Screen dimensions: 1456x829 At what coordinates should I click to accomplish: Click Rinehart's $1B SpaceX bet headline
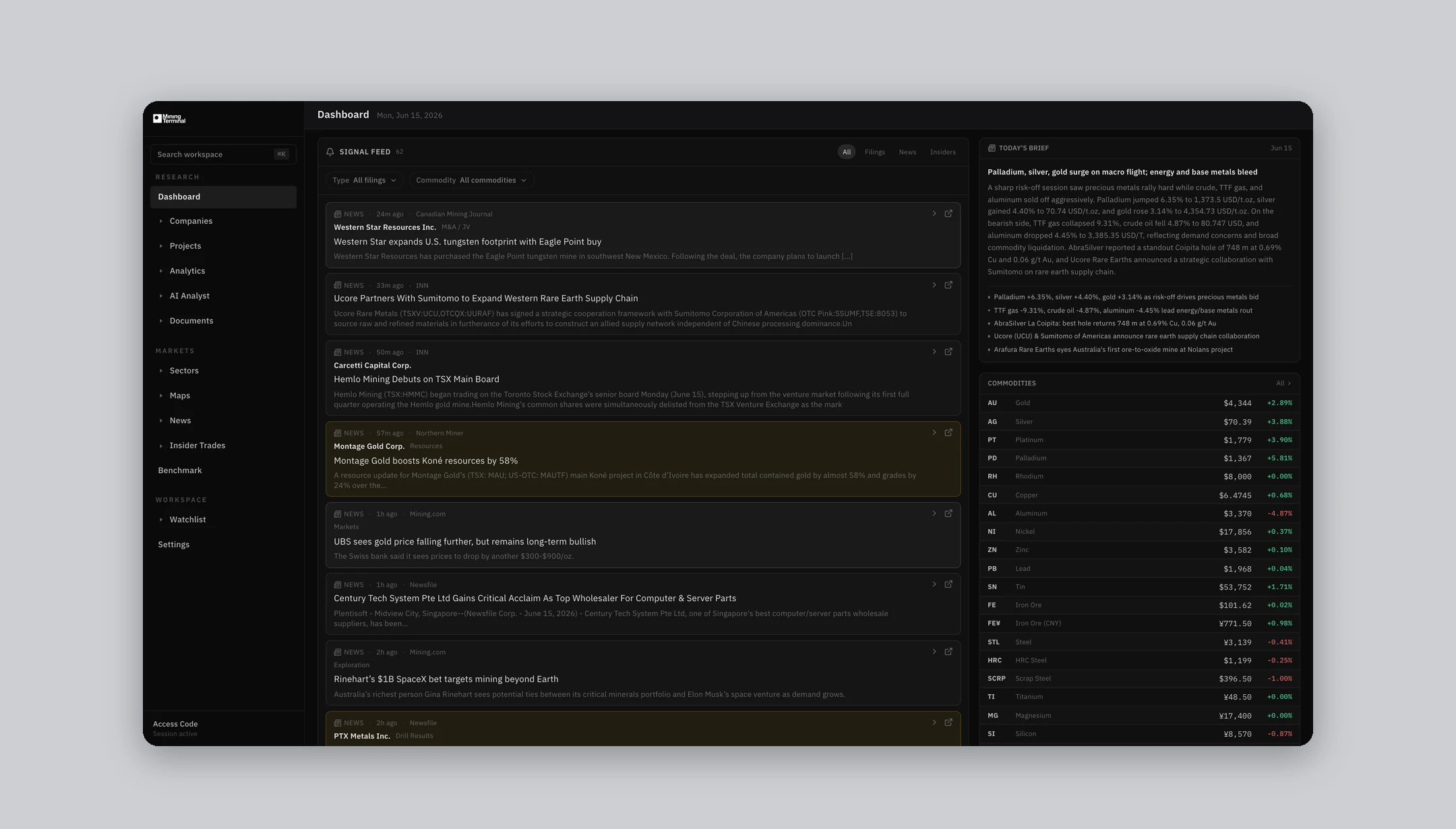446,679
